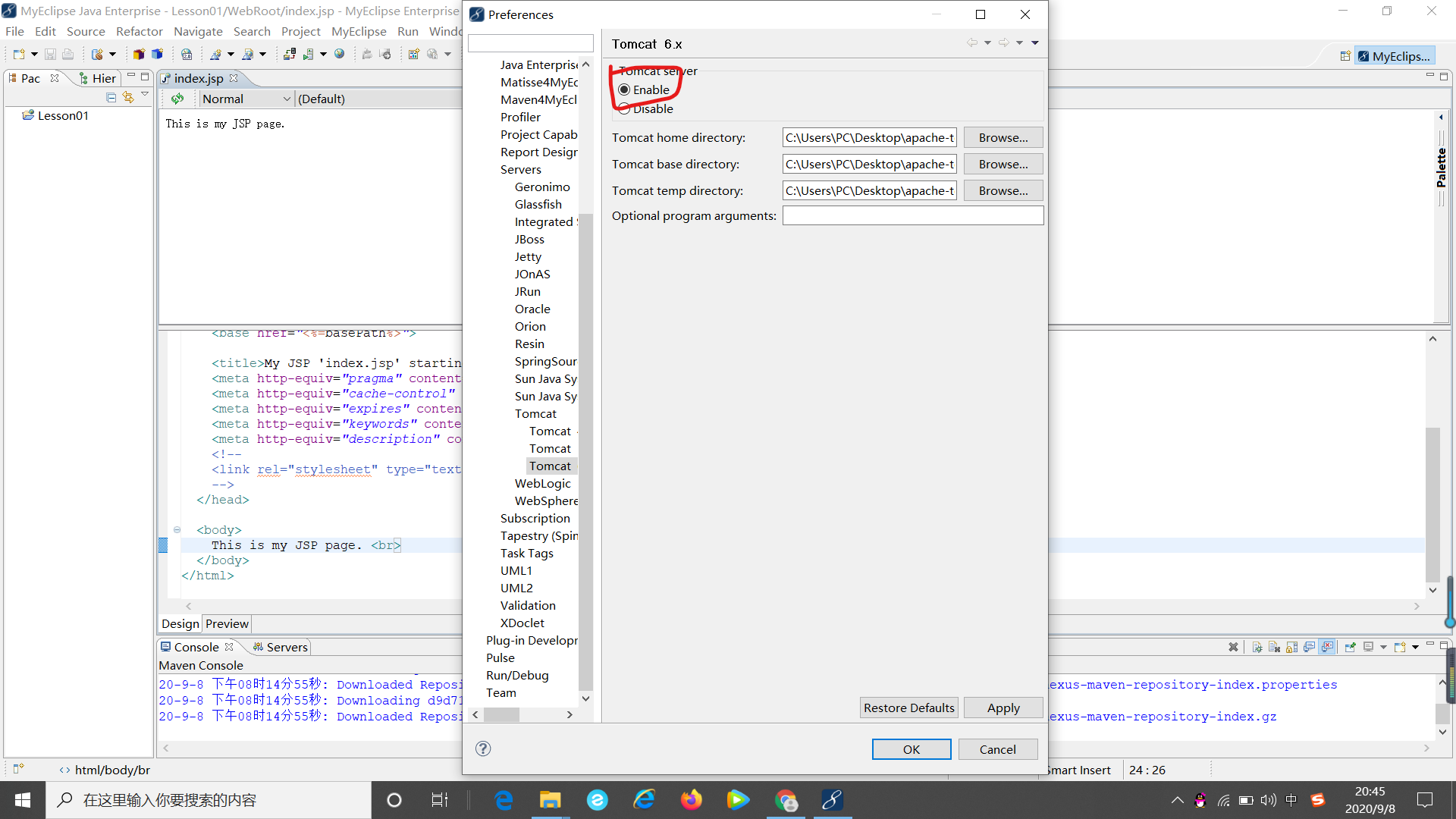Browse for the Tomcat home directory
The width and height of the screenshot is (1456, 819).
[x=1003, y=137]
